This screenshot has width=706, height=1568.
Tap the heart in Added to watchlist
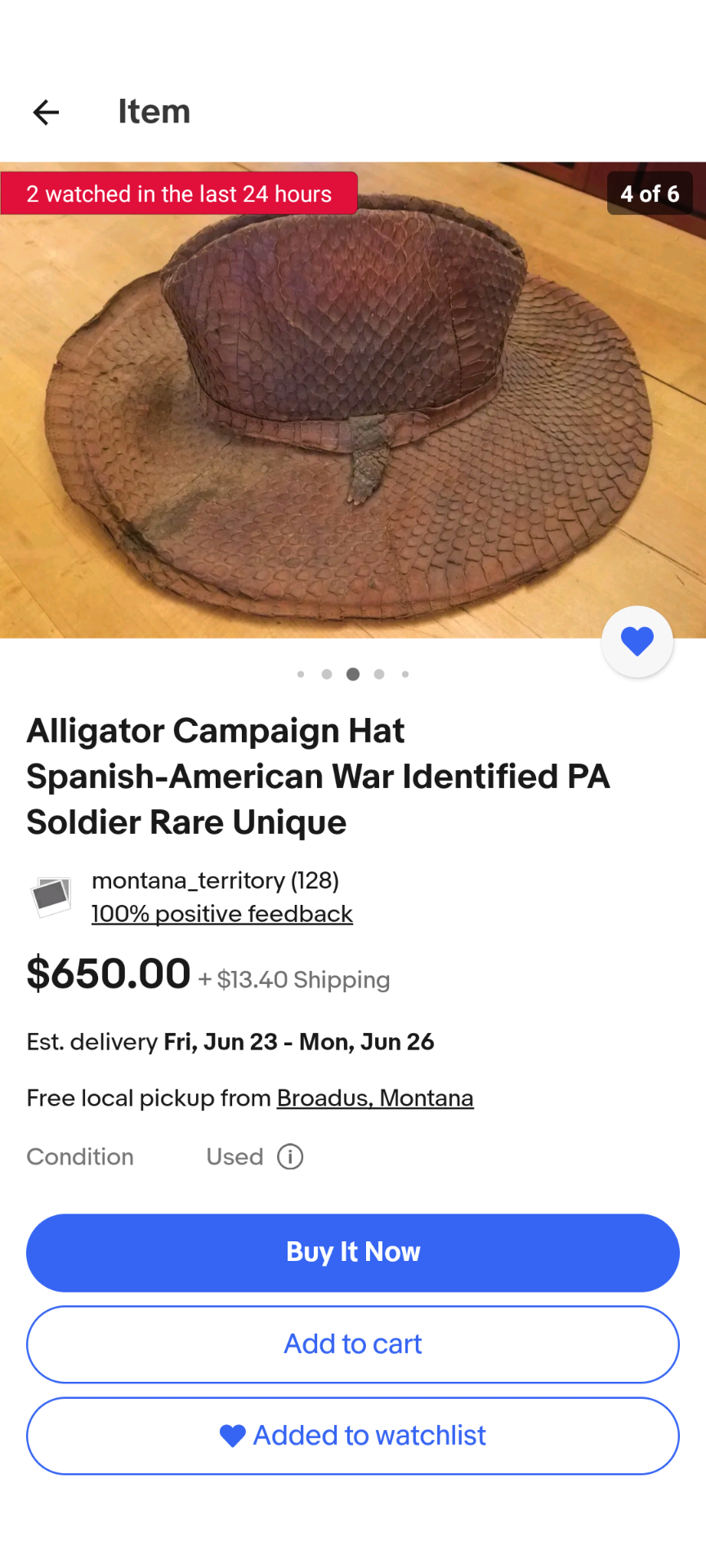[x=233, y=1436]
